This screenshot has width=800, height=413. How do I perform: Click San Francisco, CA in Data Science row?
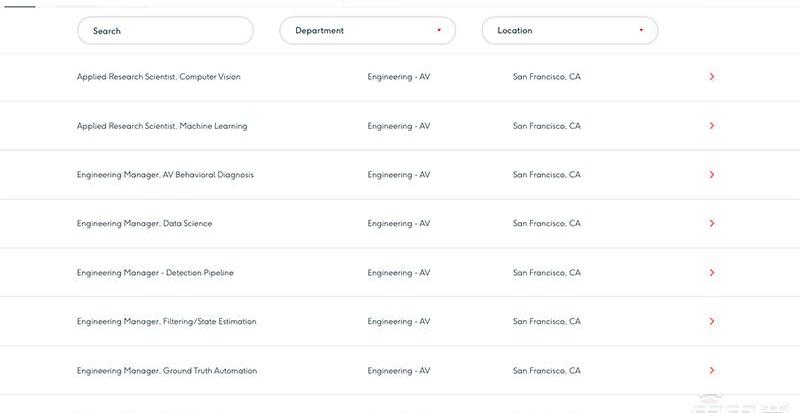(x=546, y=223)
